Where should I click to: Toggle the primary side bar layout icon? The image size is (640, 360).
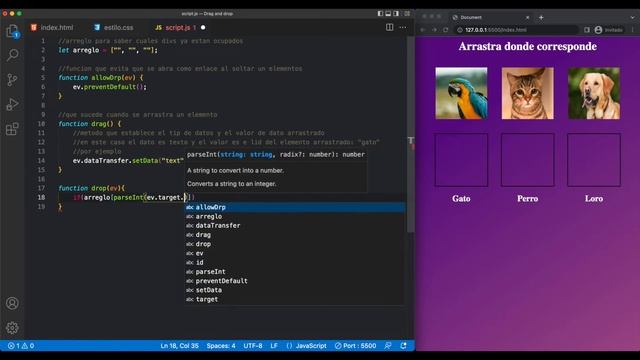tap(380, 13)
